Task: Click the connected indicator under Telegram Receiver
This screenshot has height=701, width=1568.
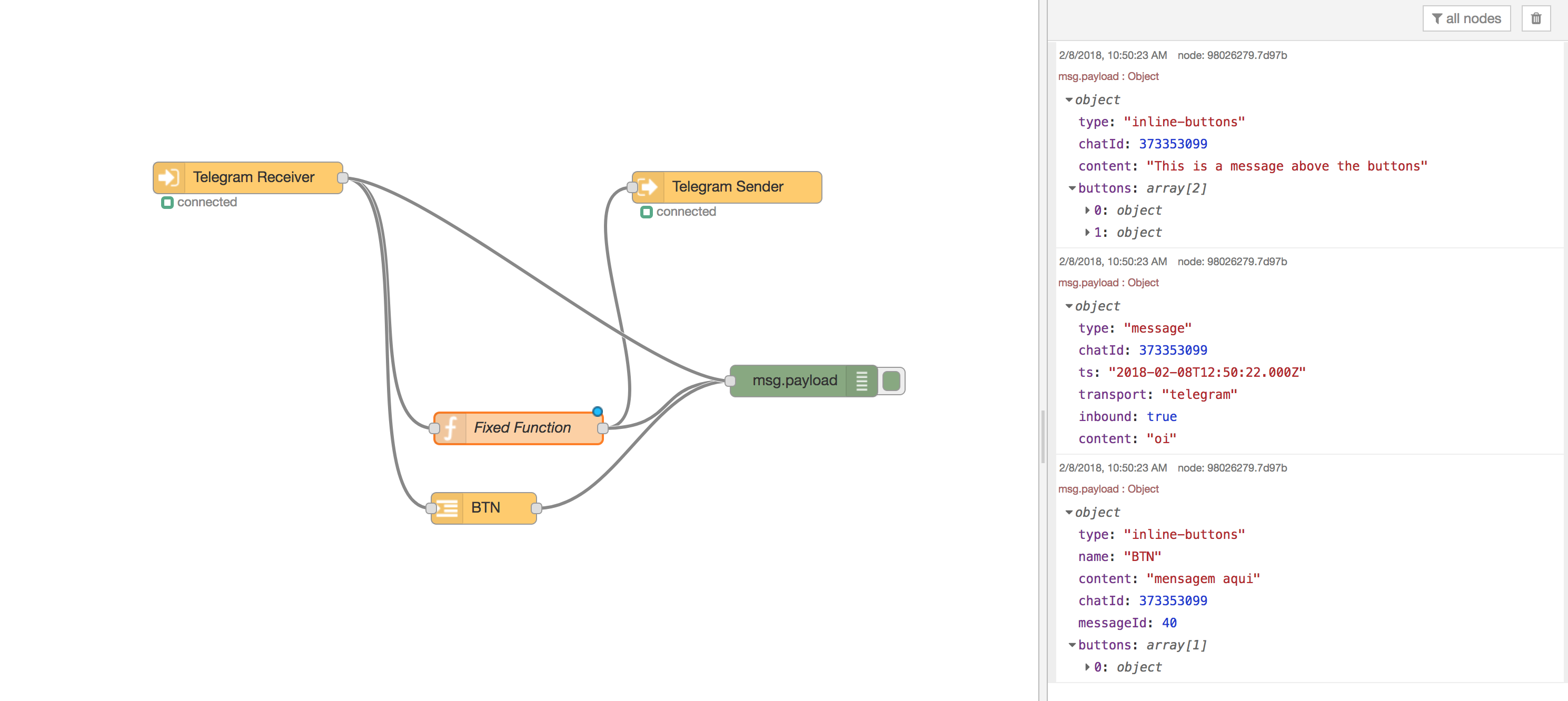Action: point(168,202)
